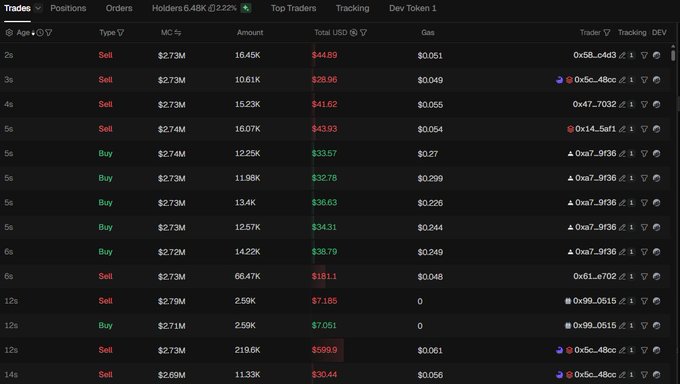Click the $2.79M market cap cell

(172, 301)
